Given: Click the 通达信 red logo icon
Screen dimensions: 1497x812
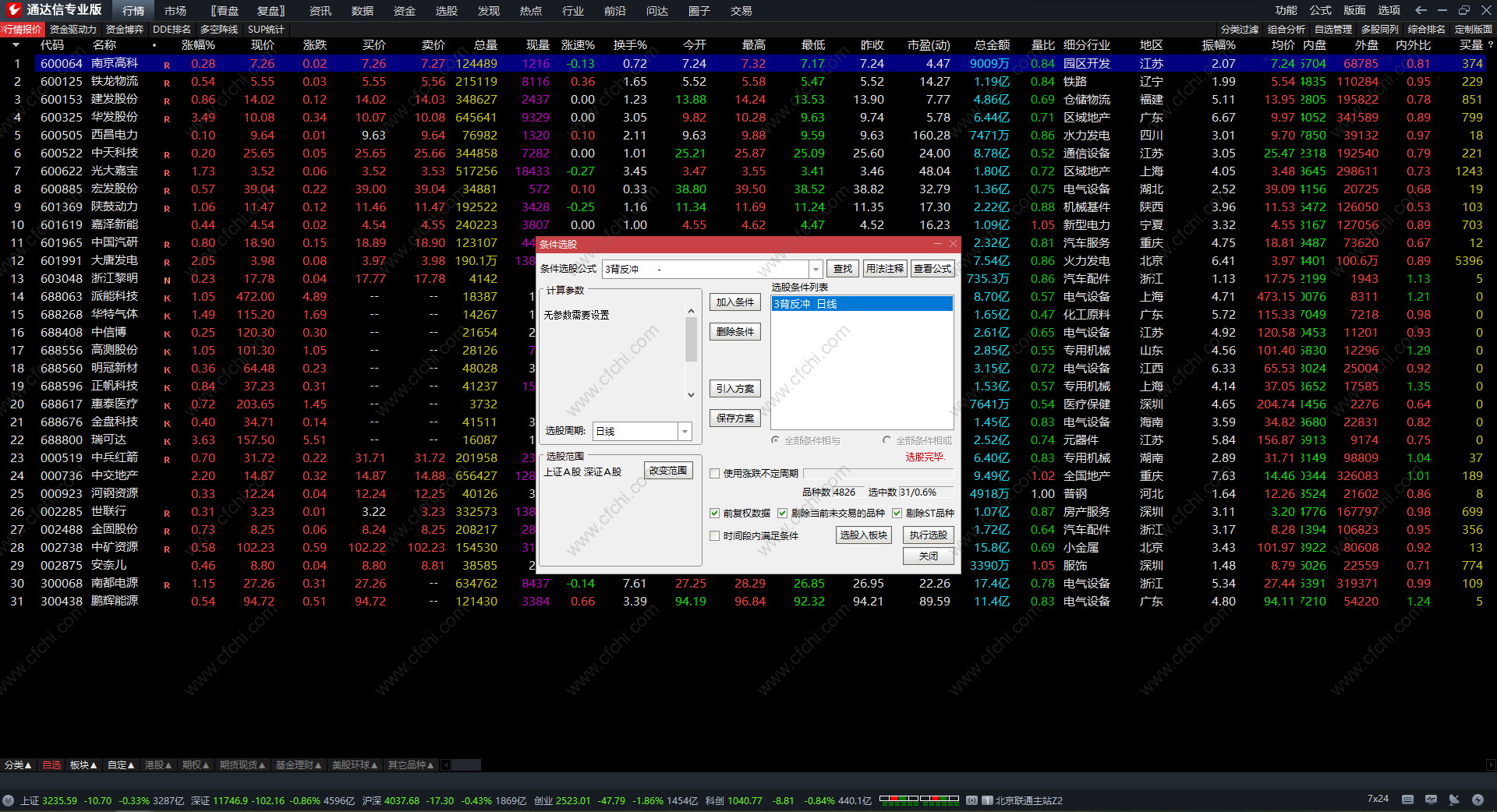Looking at the screenshot, I should click(x=13, y=10).
